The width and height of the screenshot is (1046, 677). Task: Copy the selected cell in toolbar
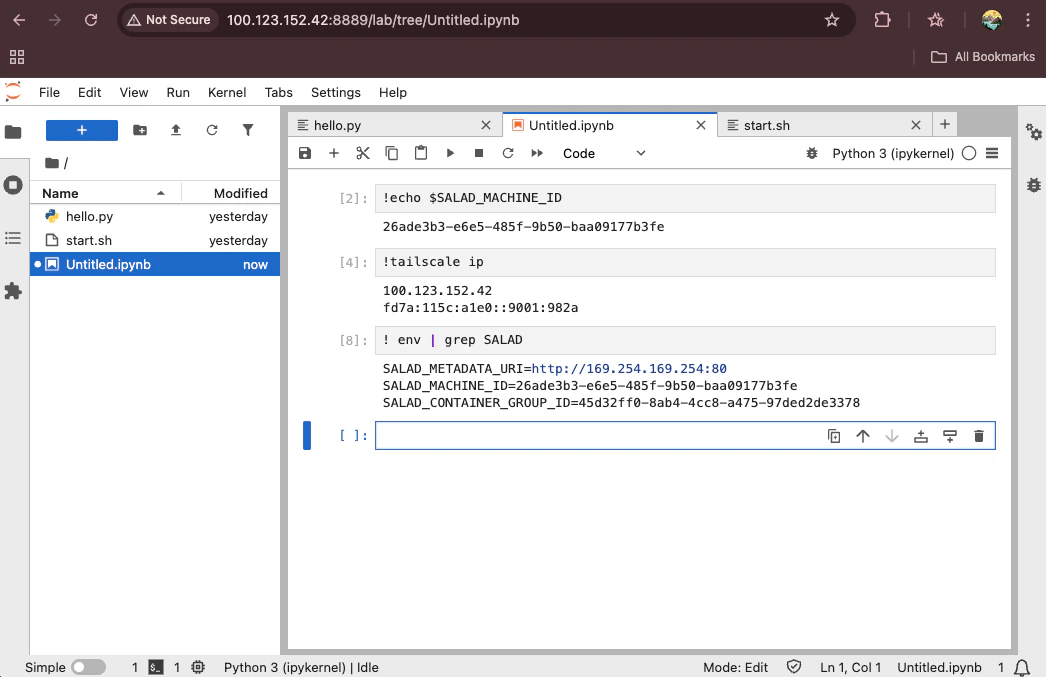(x=392, y=153)
